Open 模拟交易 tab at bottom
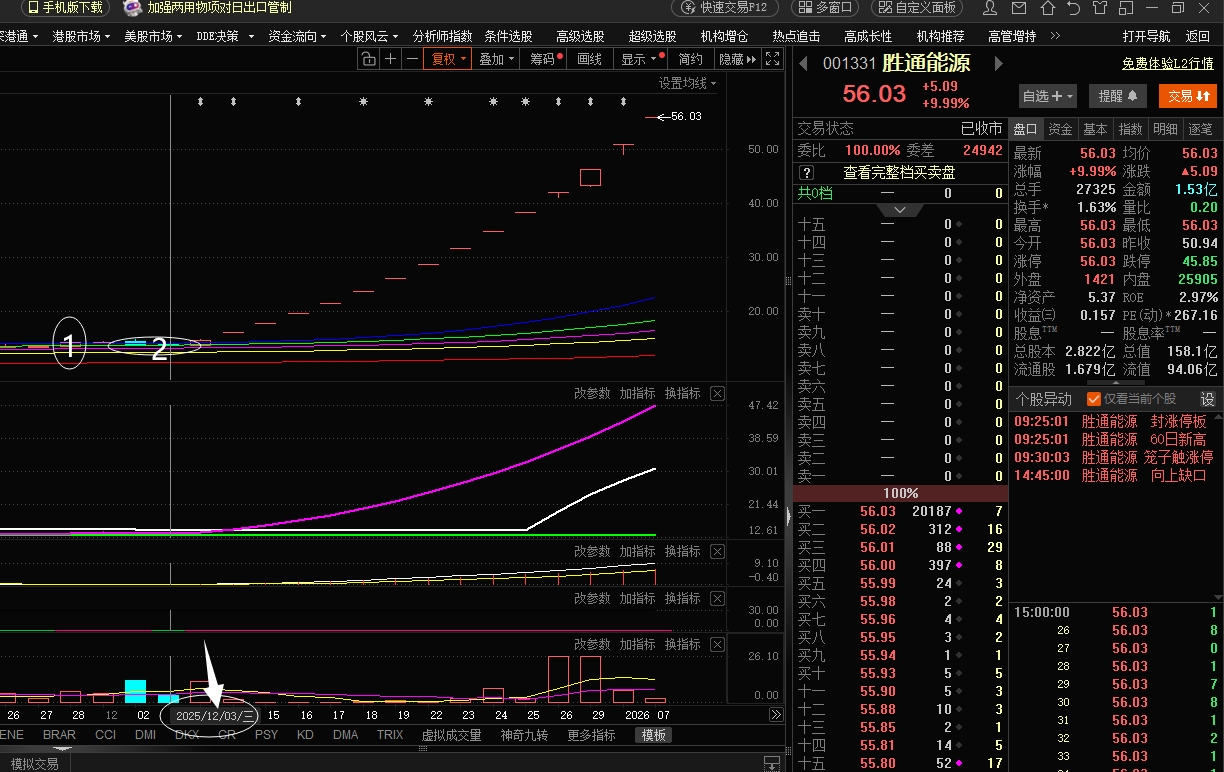1224x772 pixels. pos(34,764)
